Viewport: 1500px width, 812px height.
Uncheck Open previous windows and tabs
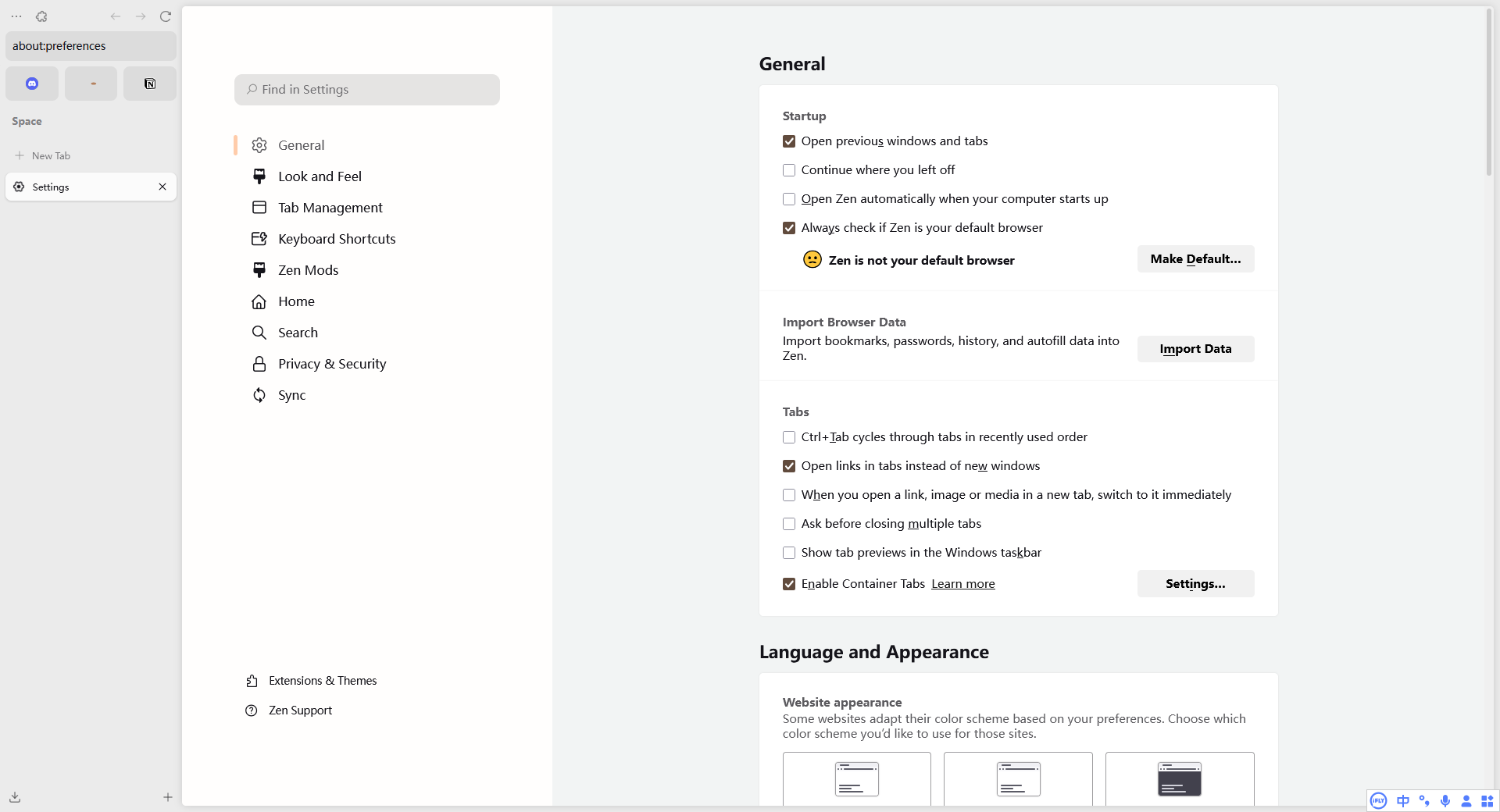789,141
